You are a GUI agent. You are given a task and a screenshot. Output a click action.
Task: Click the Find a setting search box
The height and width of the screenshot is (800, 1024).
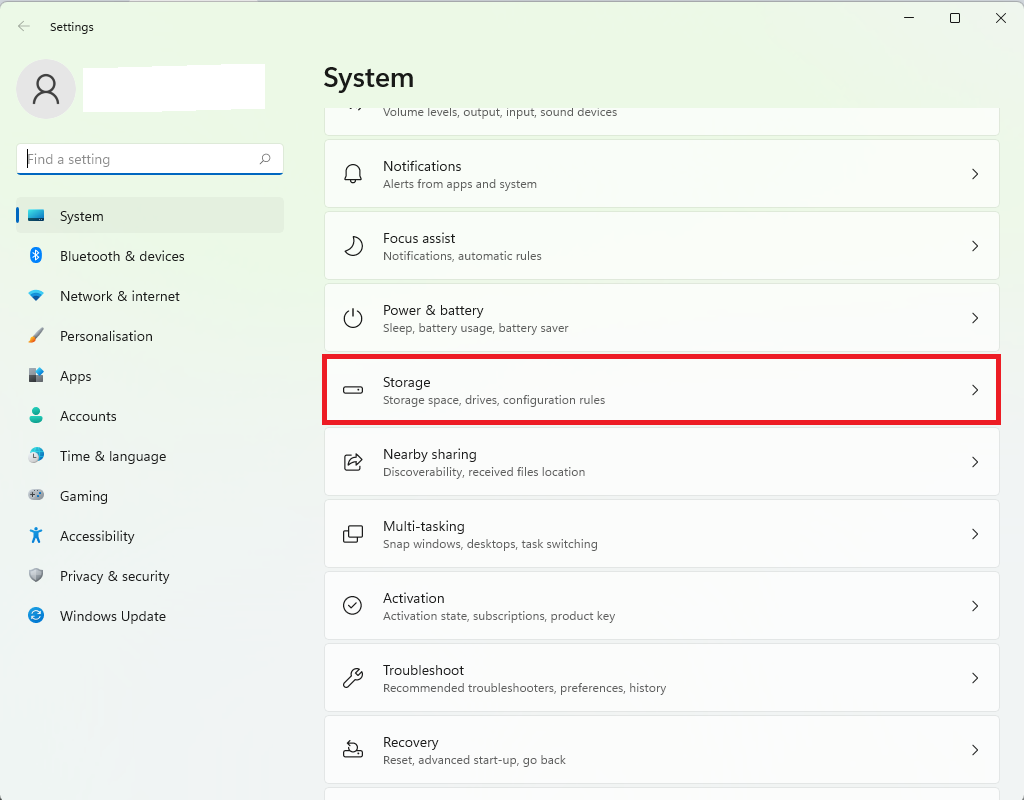(x=138, y=159)
